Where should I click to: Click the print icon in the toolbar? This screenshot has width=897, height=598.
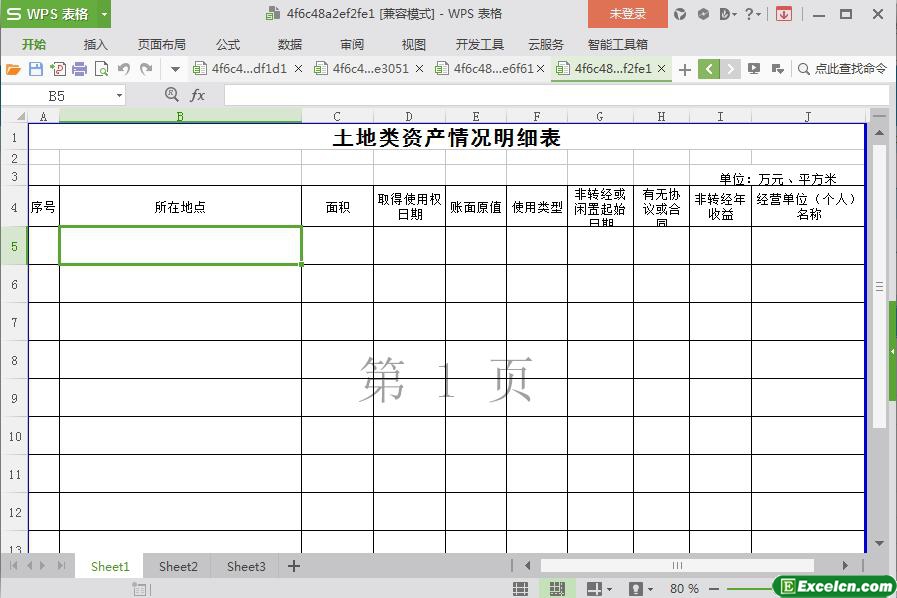pyautogui.click(x=79, y=69)
